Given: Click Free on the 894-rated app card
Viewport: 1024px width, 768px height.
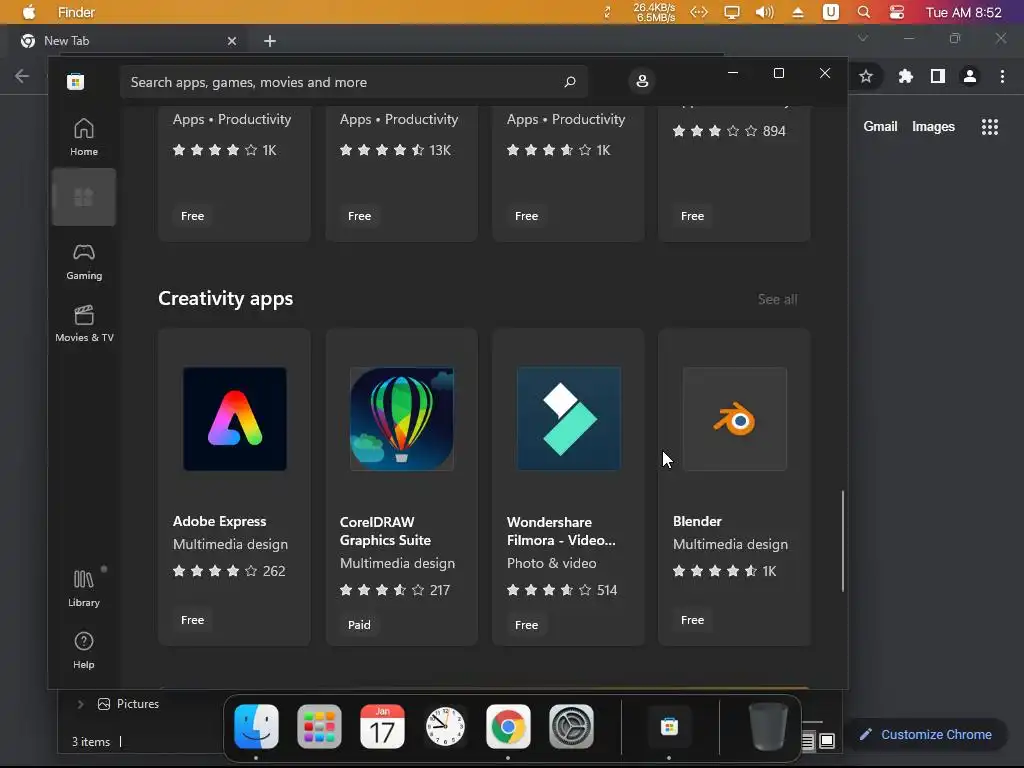Looking at the screenshot, I should pos(692,216).
